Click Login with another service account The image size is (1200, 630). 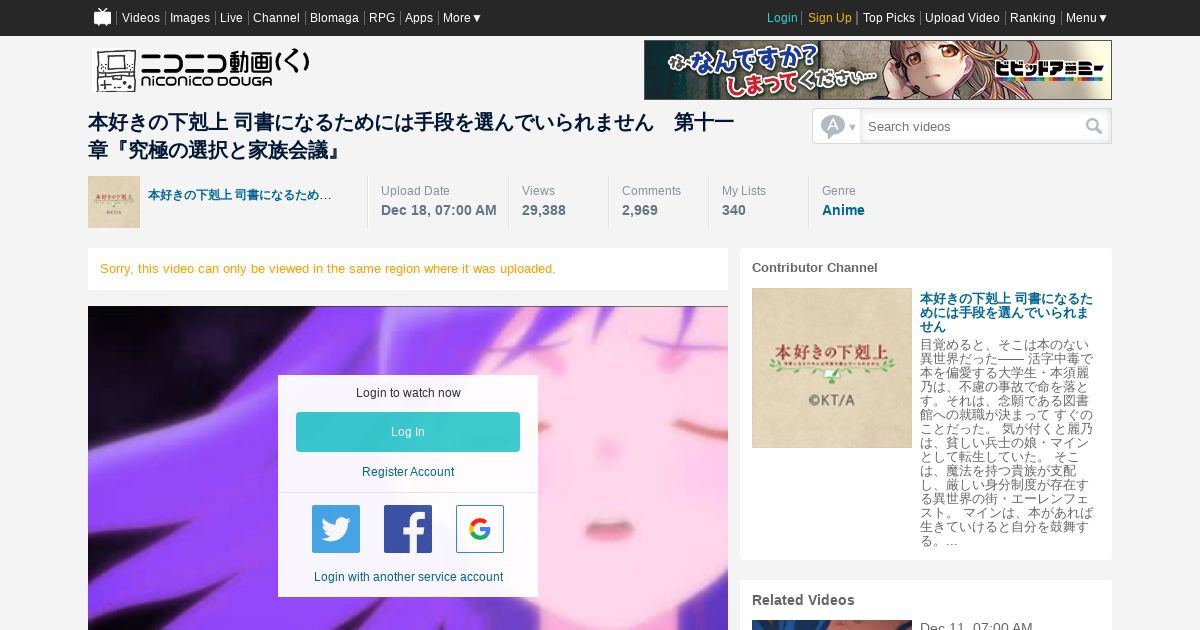(408, 577)
